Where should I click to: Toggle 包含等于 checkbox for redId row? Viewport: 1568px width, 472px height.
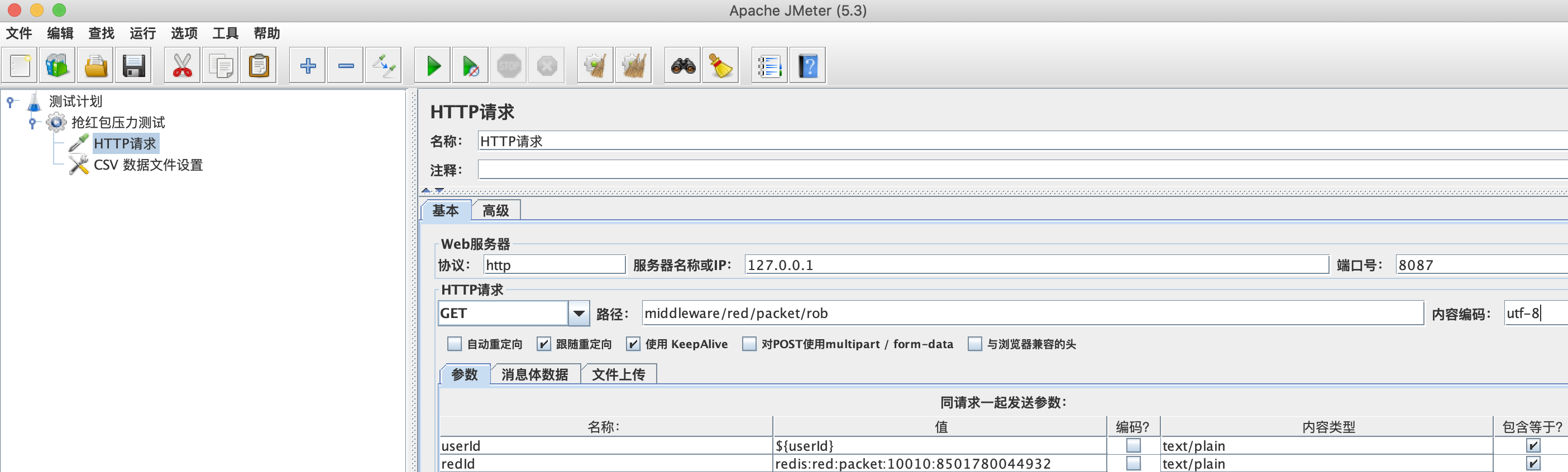pyautogui.click(x=1533, y=464)
